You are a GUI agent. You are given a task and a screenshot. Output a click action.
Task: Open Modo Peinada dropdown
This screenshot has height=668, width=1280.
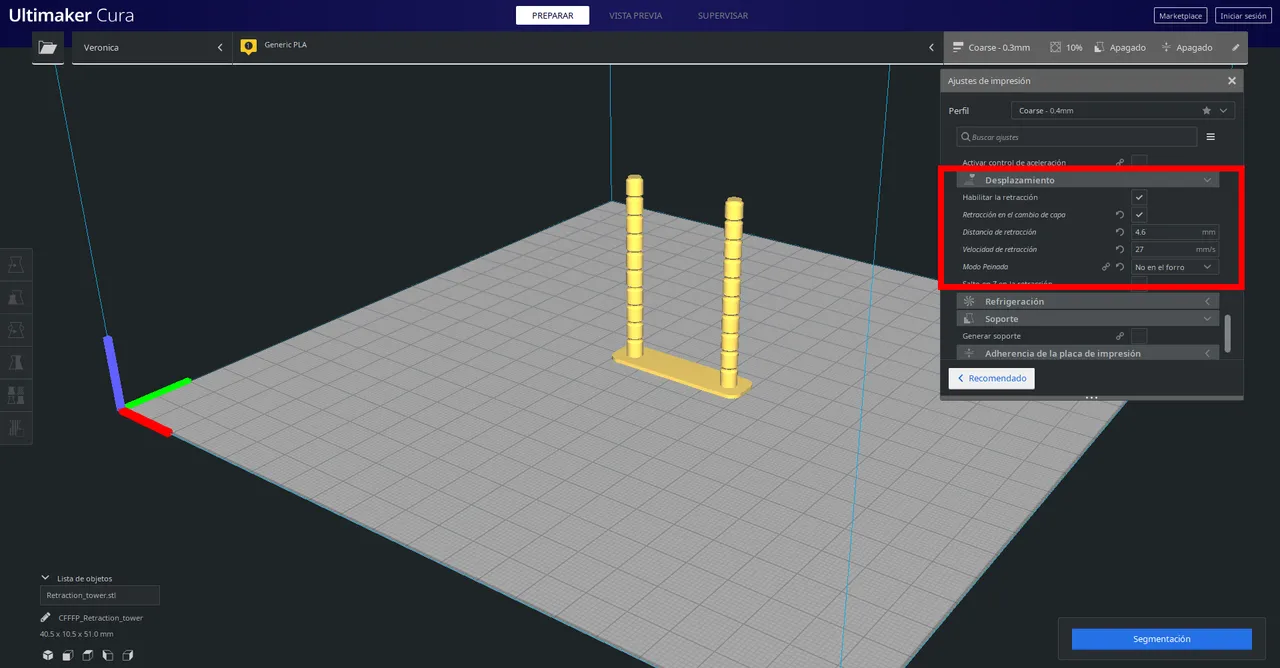(1175, 267)
